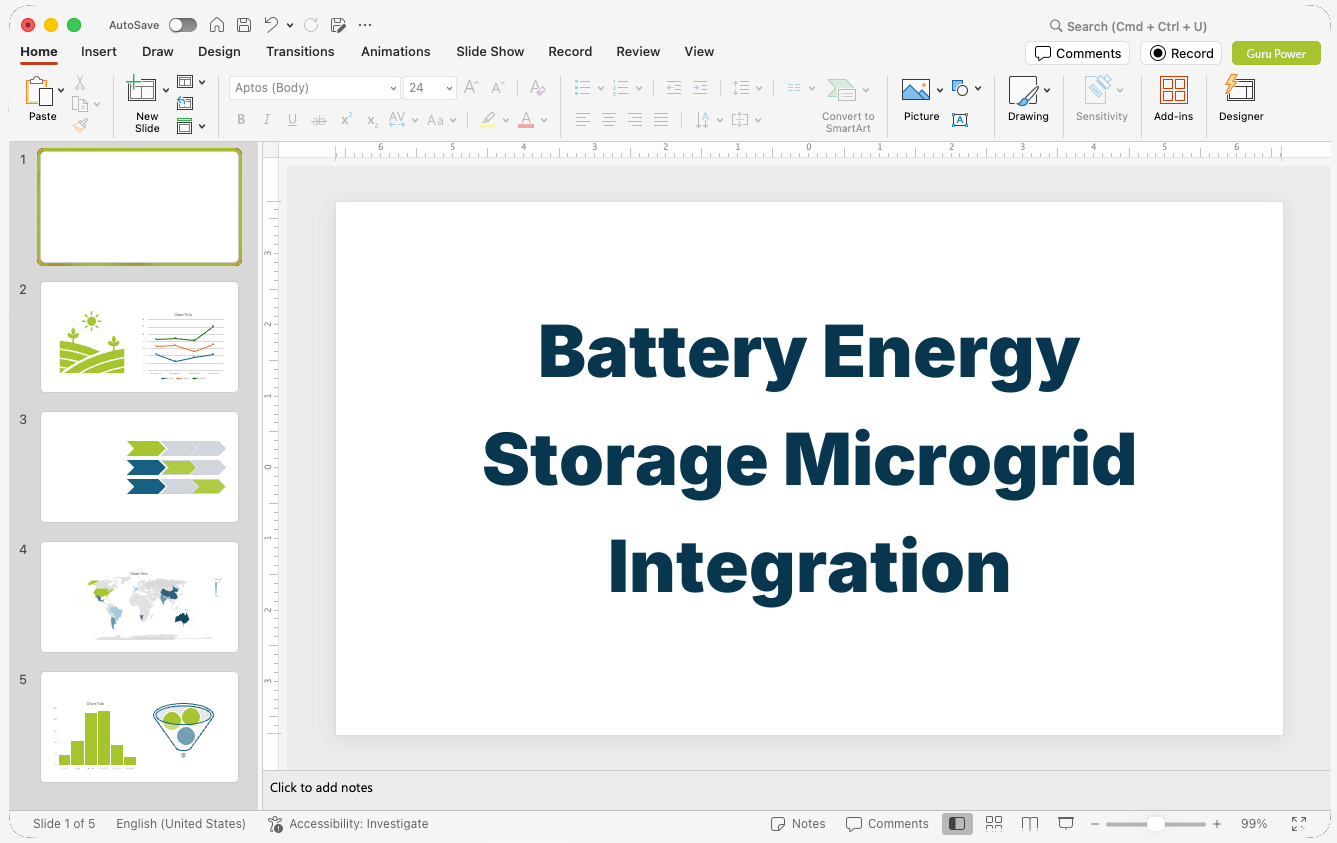Image resolution: width=1337 pixels, height=843 pixels.
Task: Click the zoom slider handle
Action: click(x=1155, y=824)
